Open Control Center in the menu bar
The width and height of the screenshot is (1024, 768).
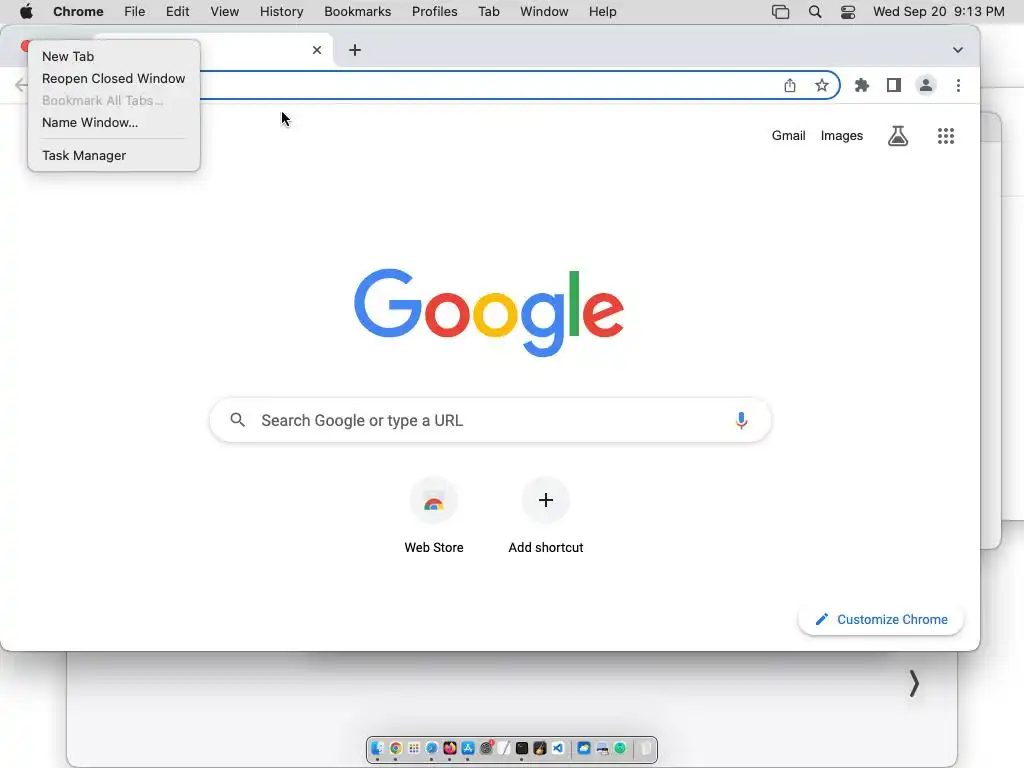(x=848, y=12)
